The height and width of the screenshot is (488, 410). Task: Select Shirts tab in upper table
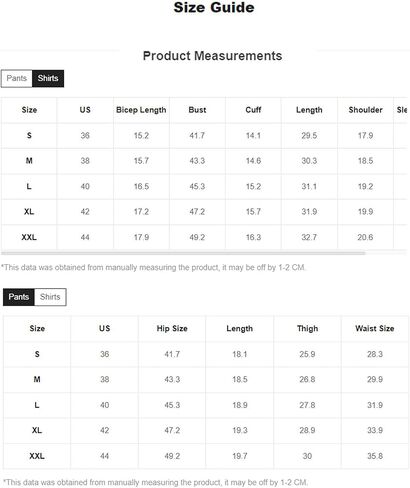point(48,78)
